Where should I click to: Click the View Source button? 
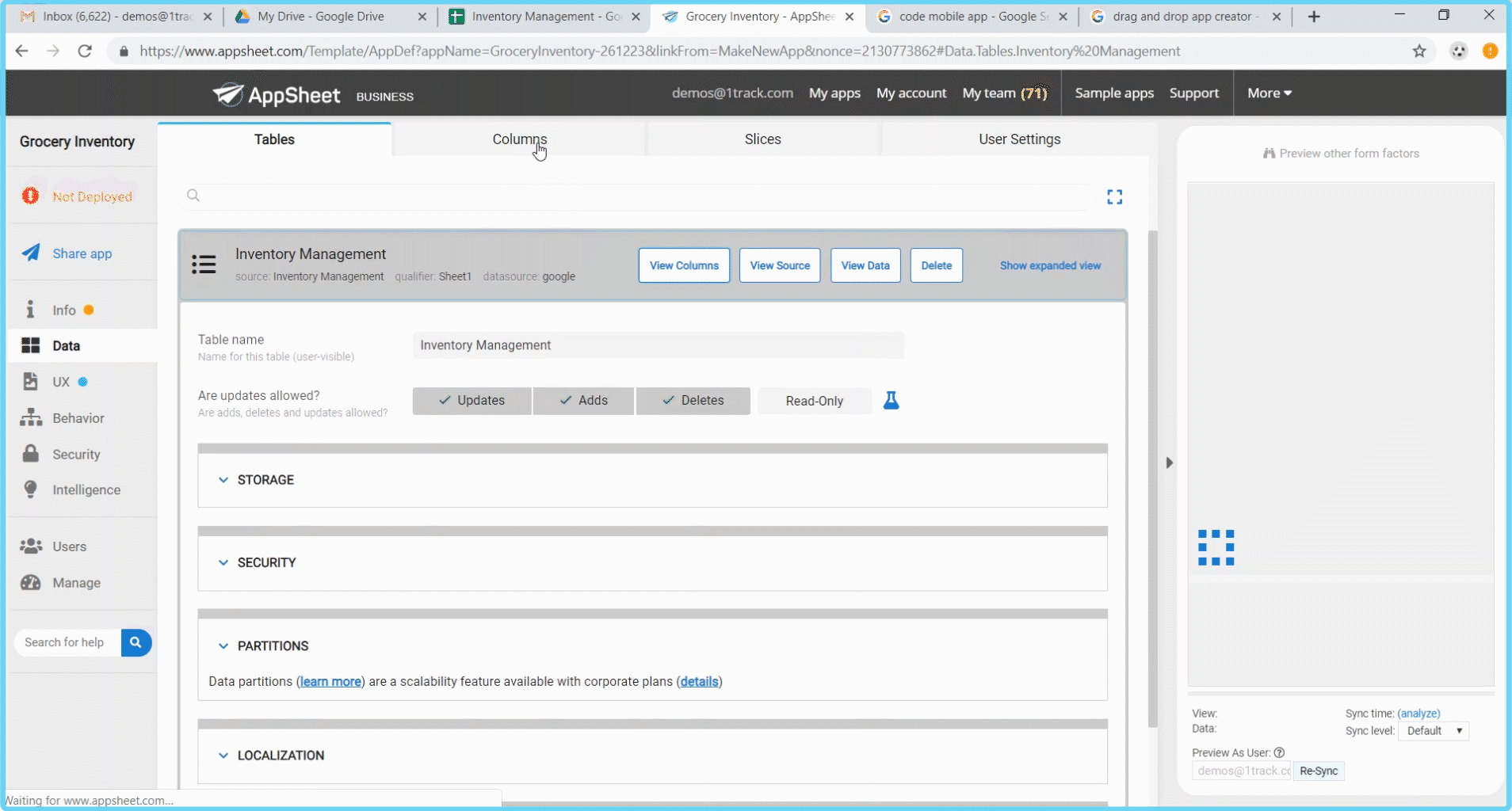pos(780,265)
